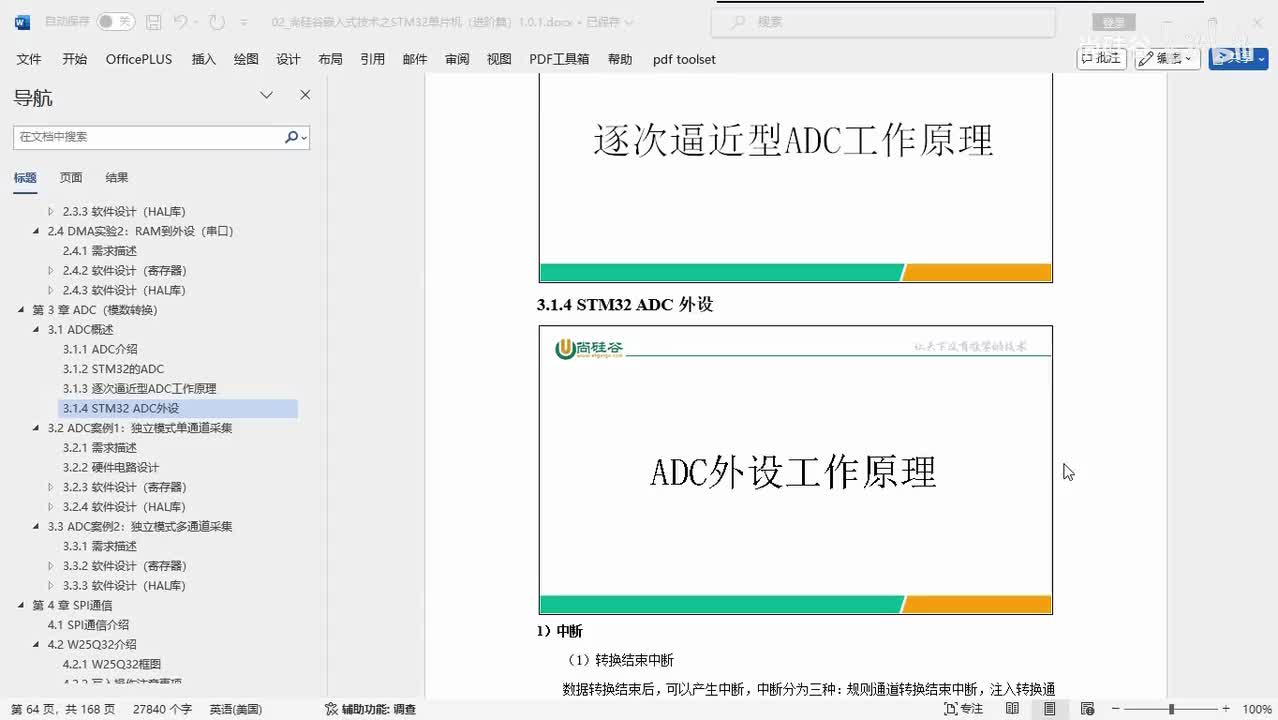1278x720 pixels.
Task: Toggle the AutoSave (自动保存) switch
Action: [x=116, y=21]
